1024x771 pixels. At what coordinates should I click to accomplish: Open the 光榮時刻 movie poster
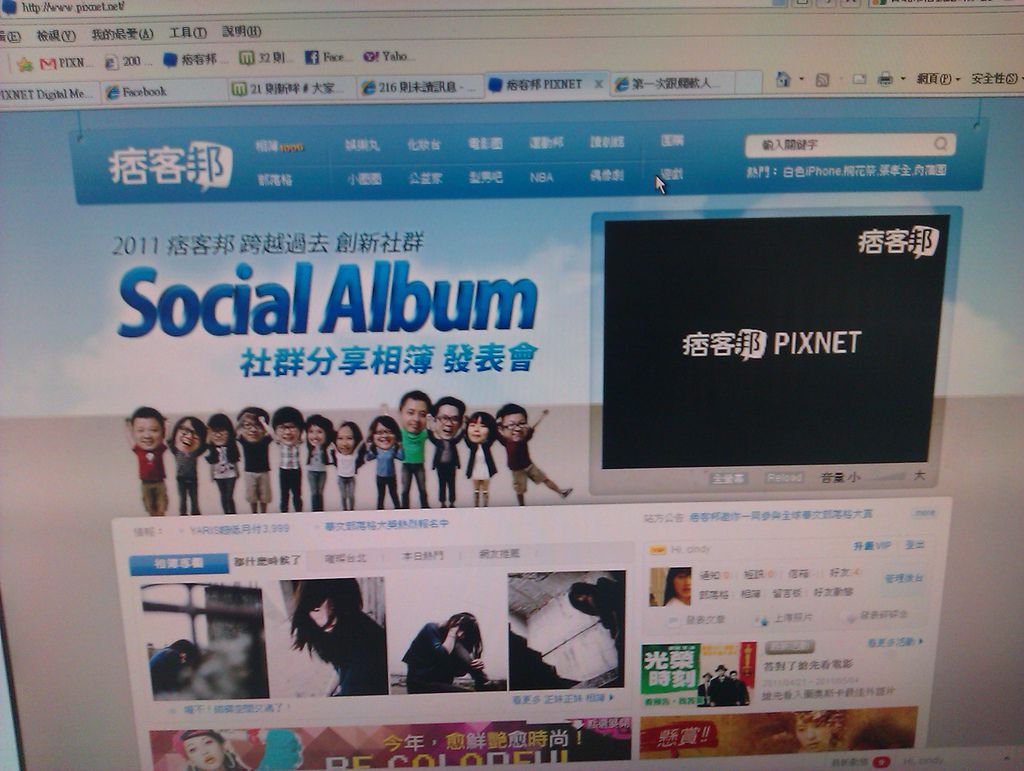pyautogui.click(x=698, y=675)
